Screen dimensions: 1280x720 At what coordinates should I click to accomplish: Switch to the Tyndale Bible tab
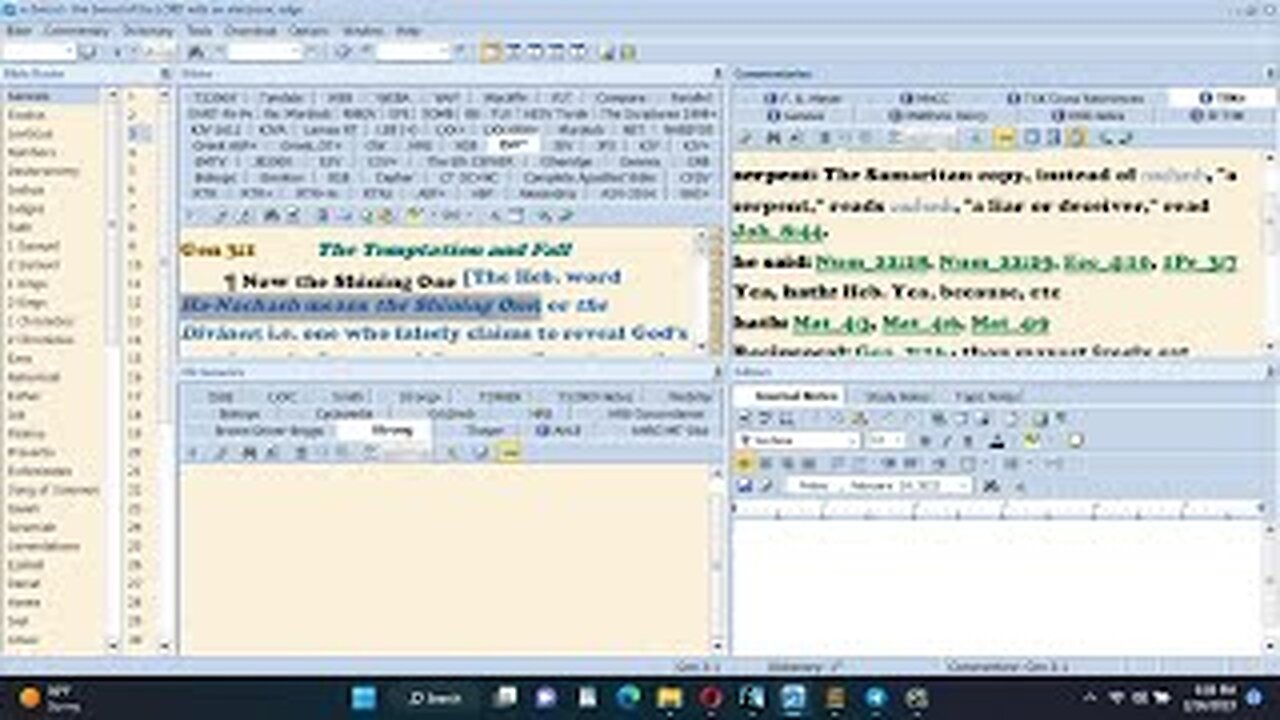click(280, 98)
